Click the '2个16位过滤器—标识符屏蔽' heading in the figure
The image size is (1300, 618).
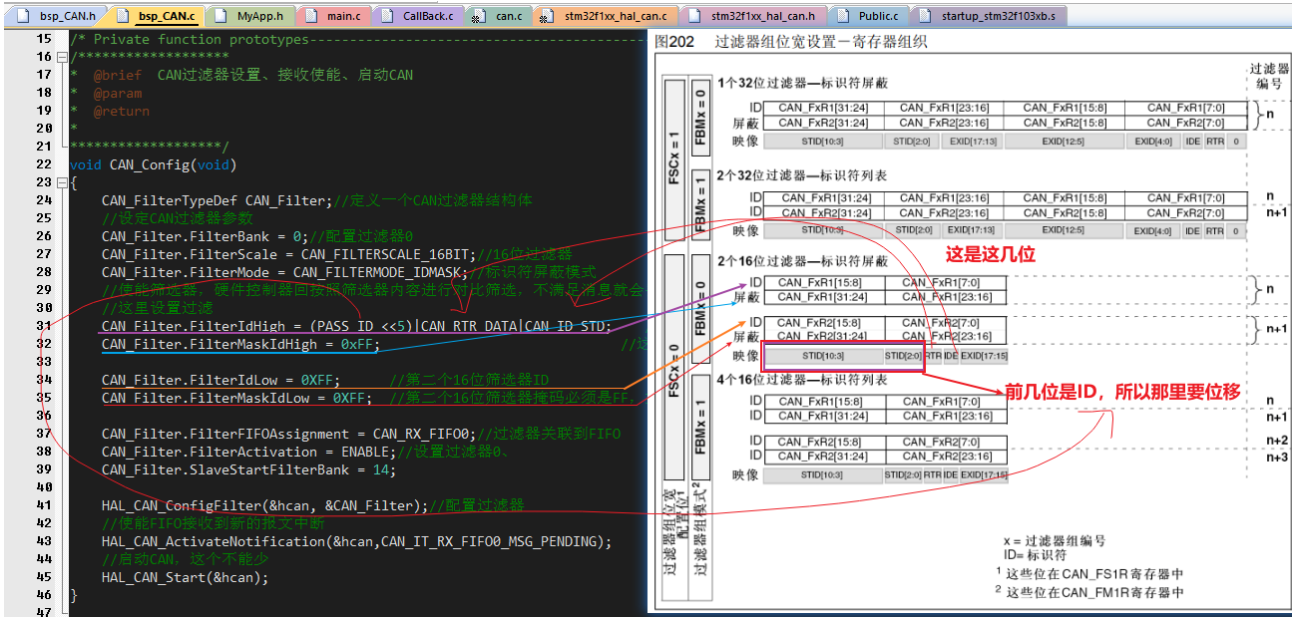(x=802, y=262)
